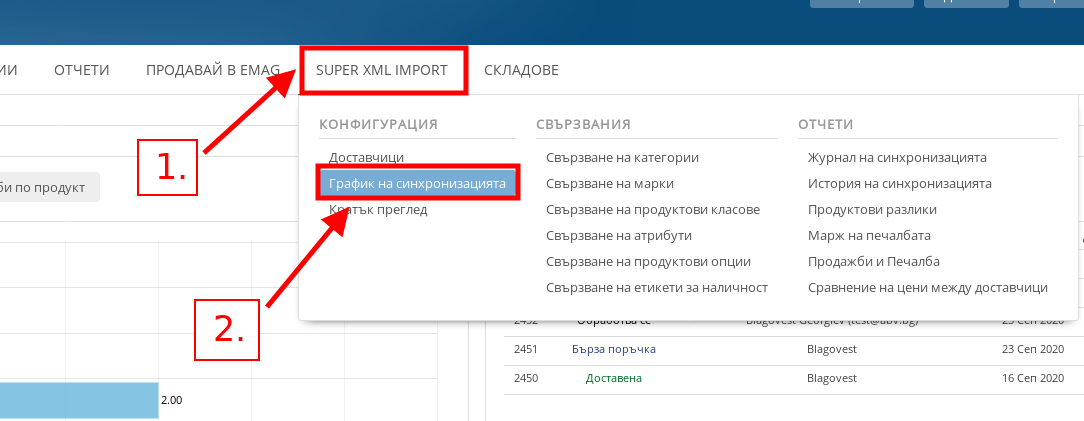Image resolution: width=1084 pixels, height=421 pixels.
Task: Open the ПРОДАВАЙ В EMAG menu
Action: pyautogui.click(x=212, y=70)
